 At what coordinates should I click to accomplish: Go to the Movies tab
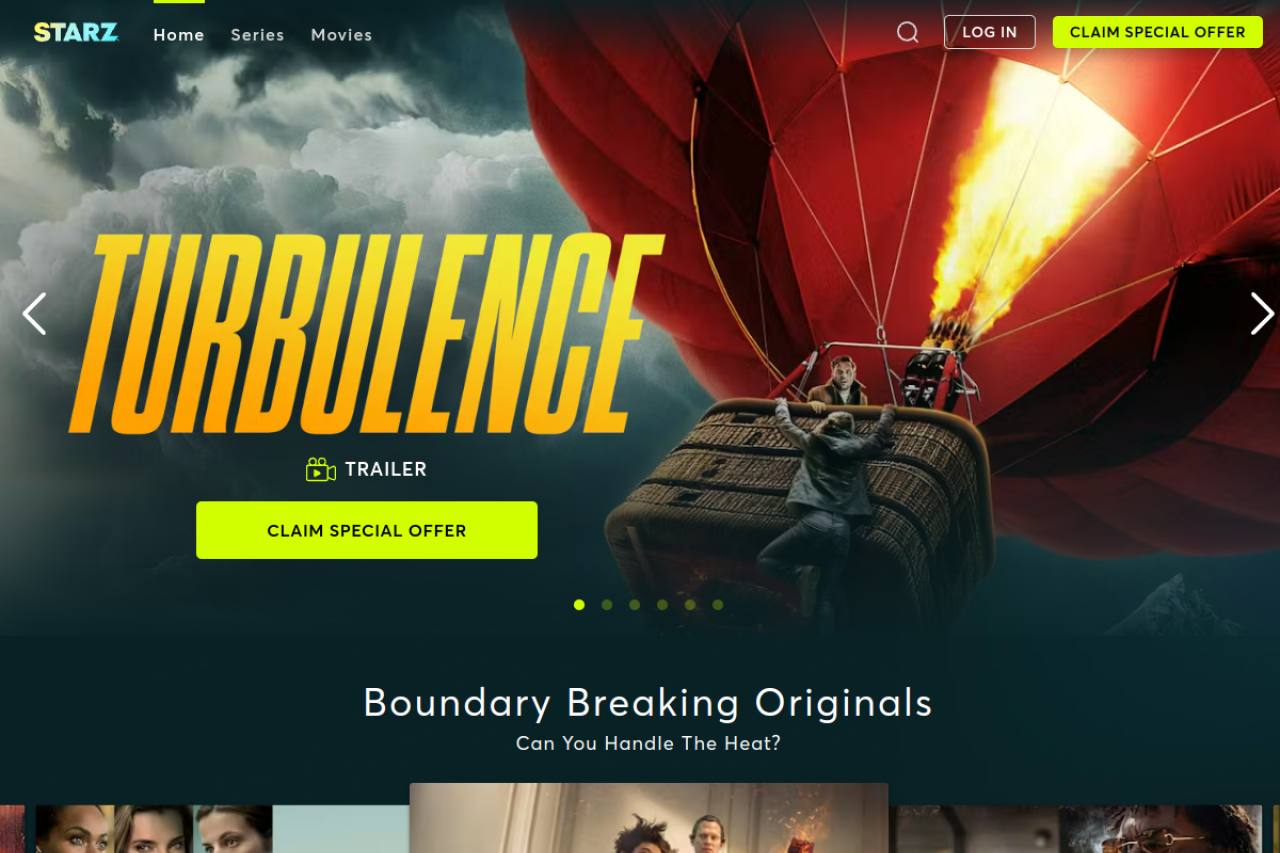[x=342, y=35]
